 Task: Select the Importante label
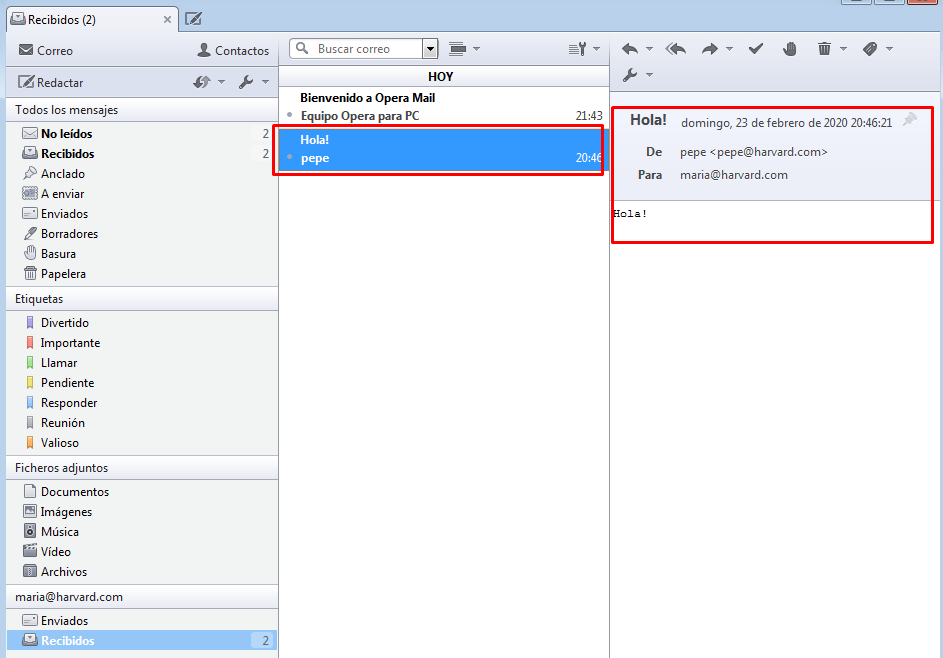70,343
